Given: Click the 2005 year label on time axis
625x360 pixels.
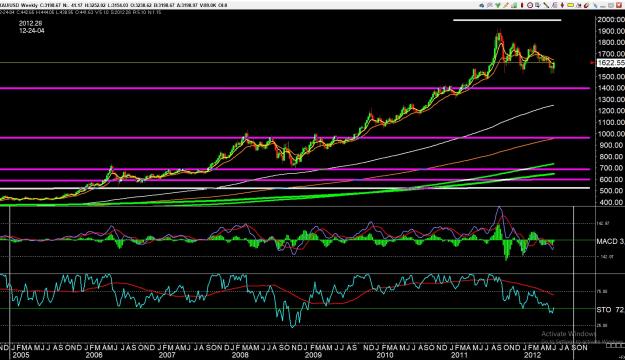Looking at the screenshot, I should point(21,355).
